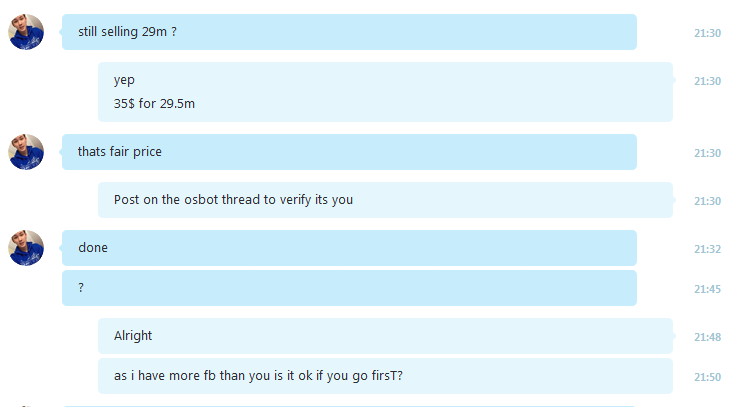Click the 21:50 timestamp

click(x=707, y=377)
